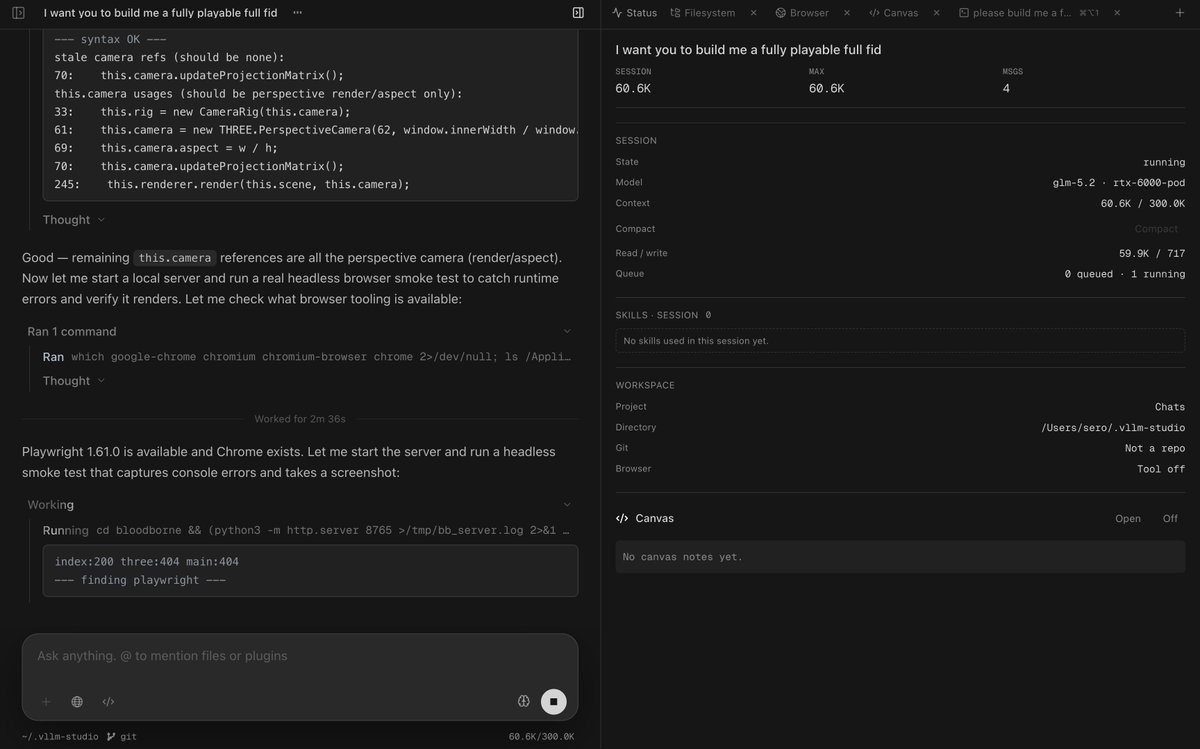Toggle the Canvas Off switch
Screen dimensions: 1200x749
coord(1170,519)
